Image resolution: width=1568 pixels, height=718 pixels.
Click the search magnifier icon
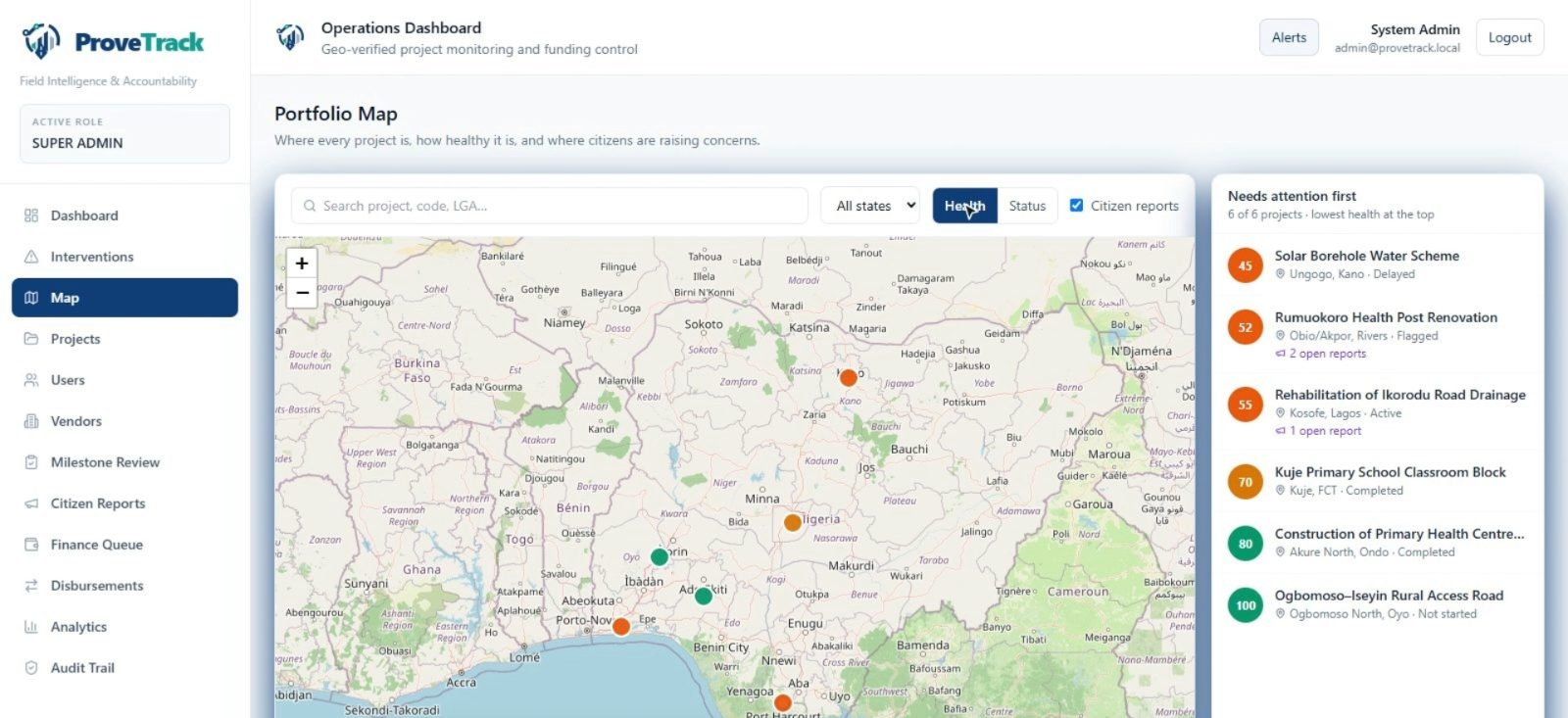(x=310, y=206)
